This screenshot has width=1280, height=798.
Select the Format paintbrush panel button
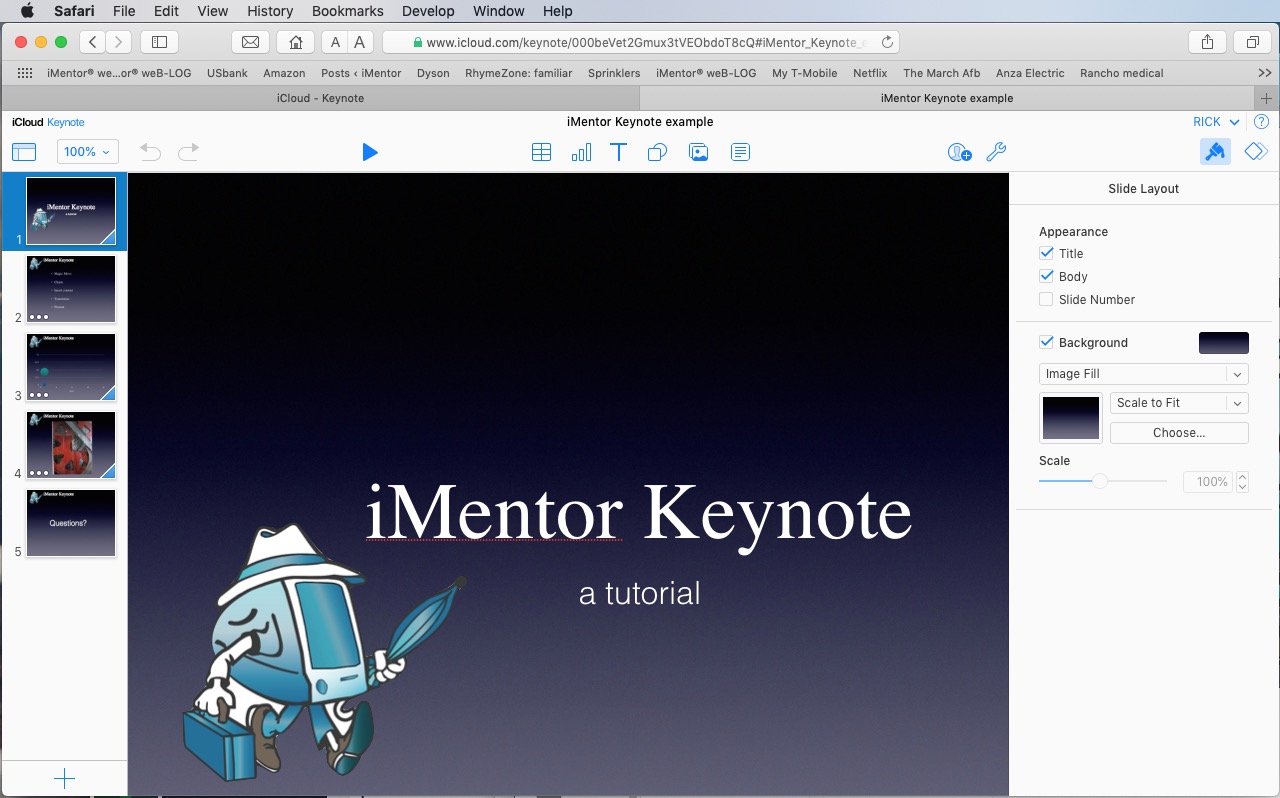pos(1215,152)
